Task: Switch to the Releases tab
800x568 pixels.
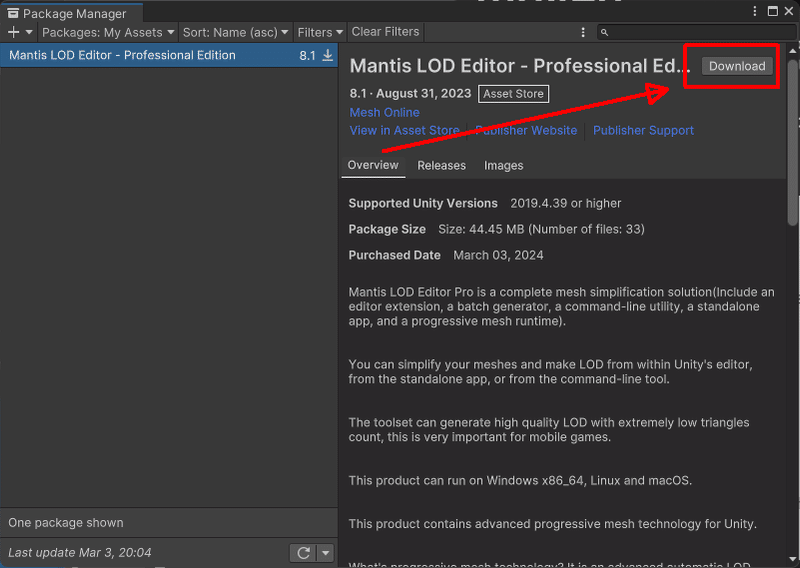Action: click(x=441, y=165)
